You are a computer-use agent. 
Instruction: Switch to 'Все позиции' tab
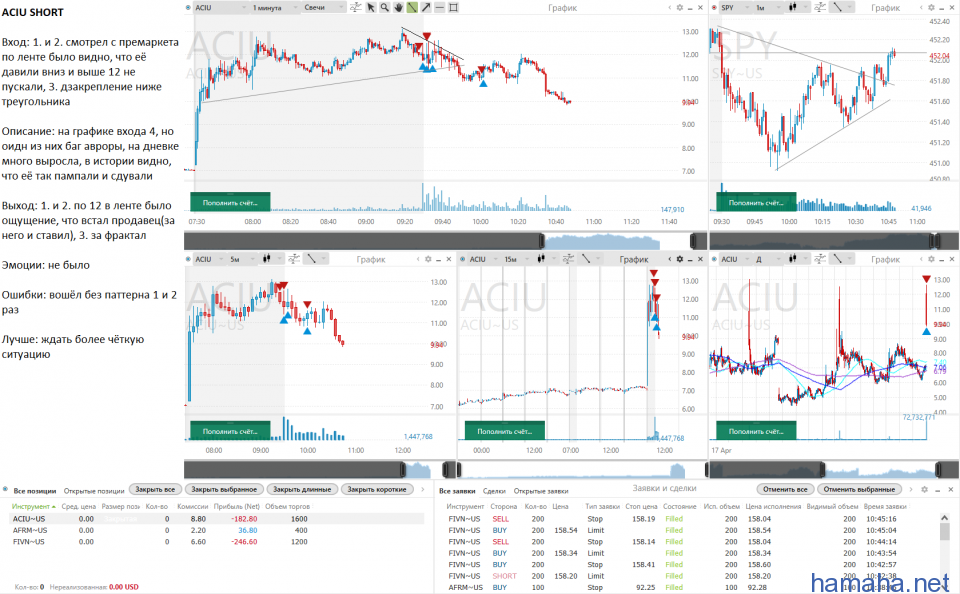(x=35, y=491)
